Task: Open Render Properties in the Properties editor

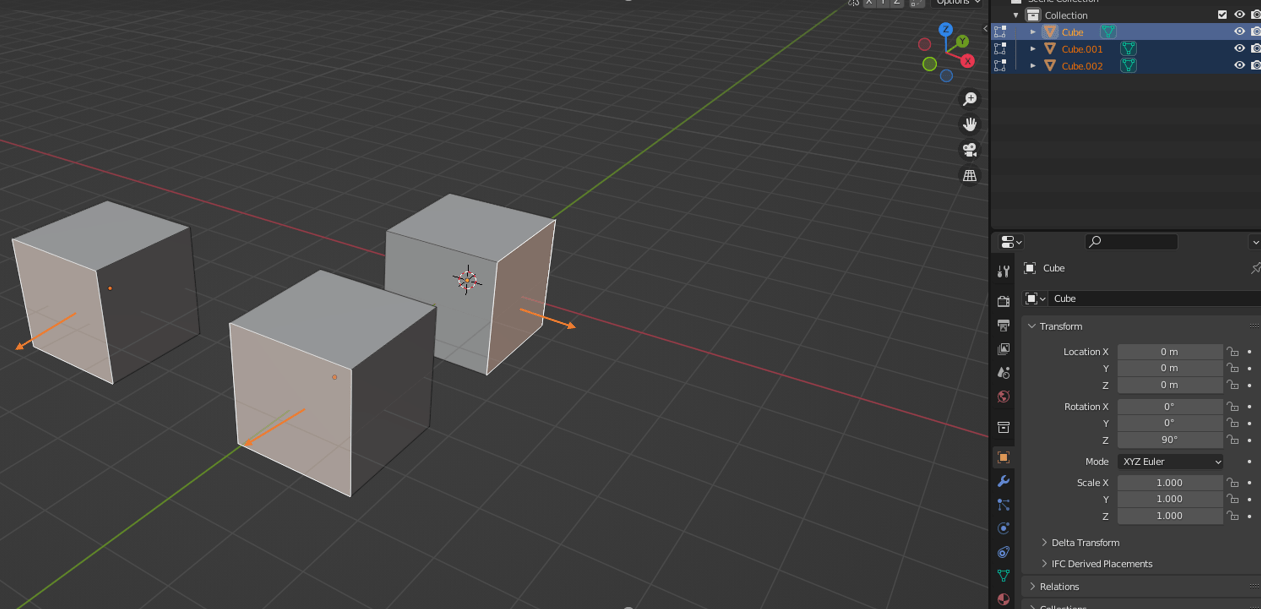Action: tap(1003, 300)
